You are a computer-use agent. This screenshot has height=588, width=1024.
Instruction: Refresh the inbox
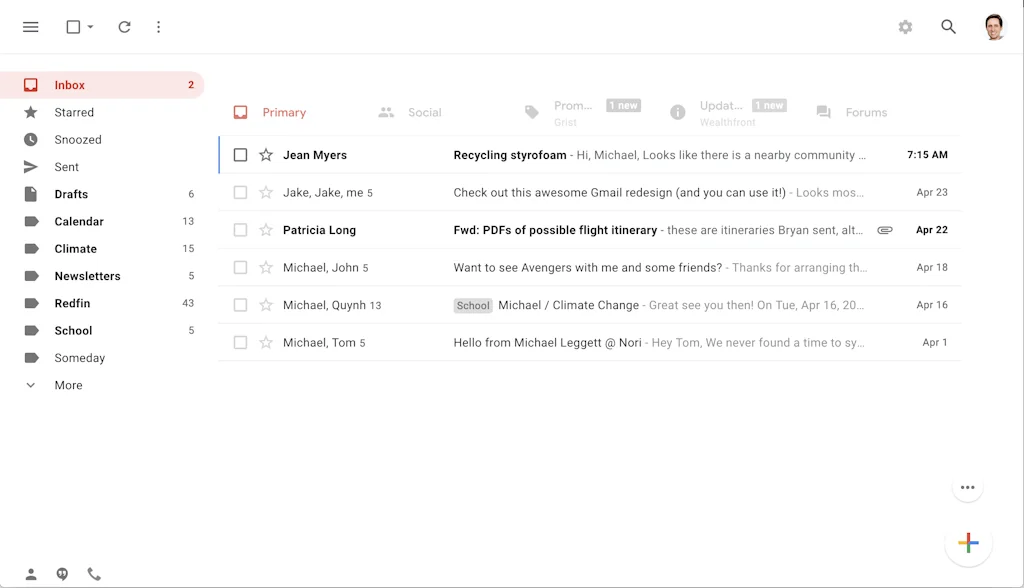(x=124, y=27)
